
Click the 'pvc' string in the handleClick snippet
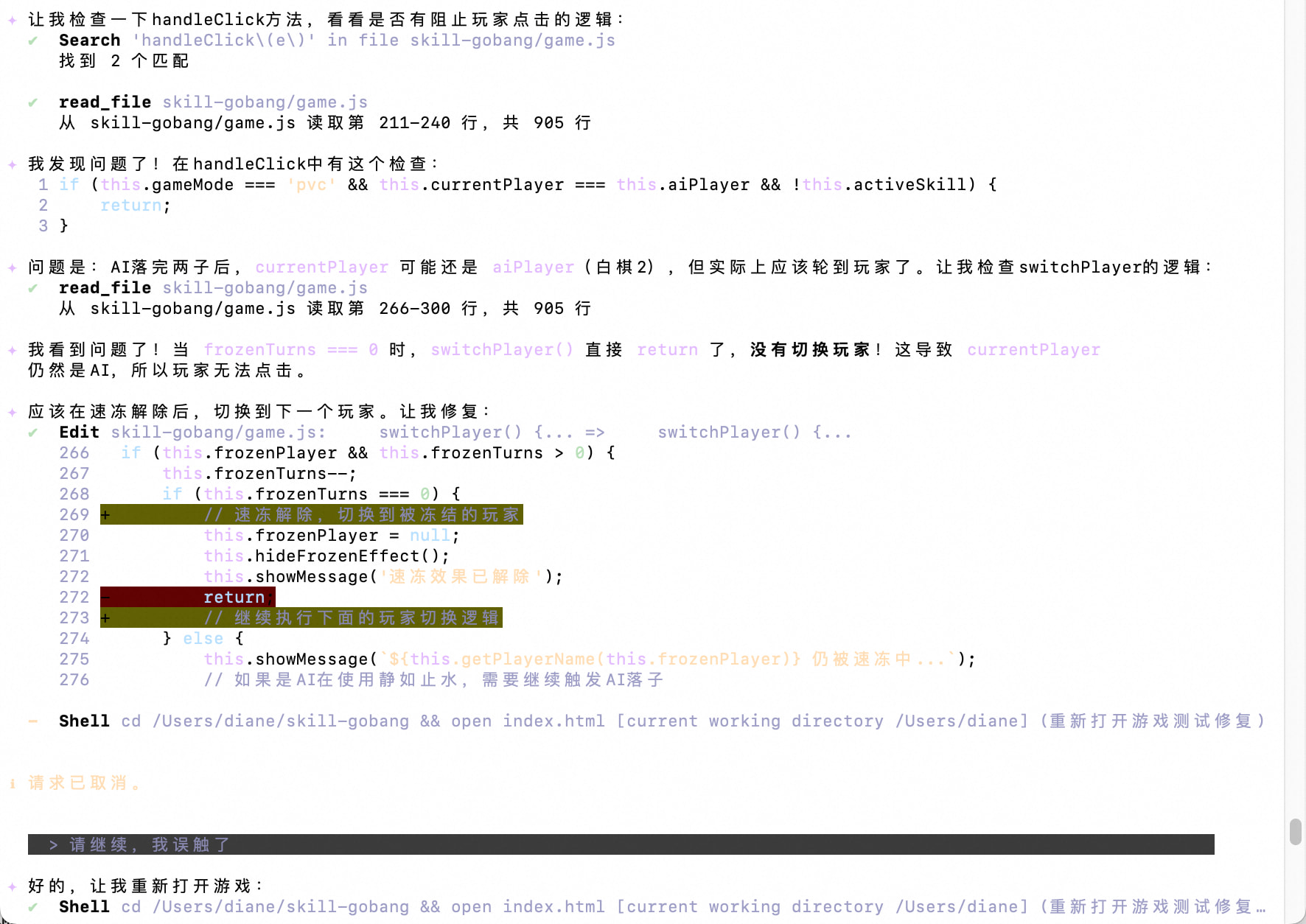point(311,185)
